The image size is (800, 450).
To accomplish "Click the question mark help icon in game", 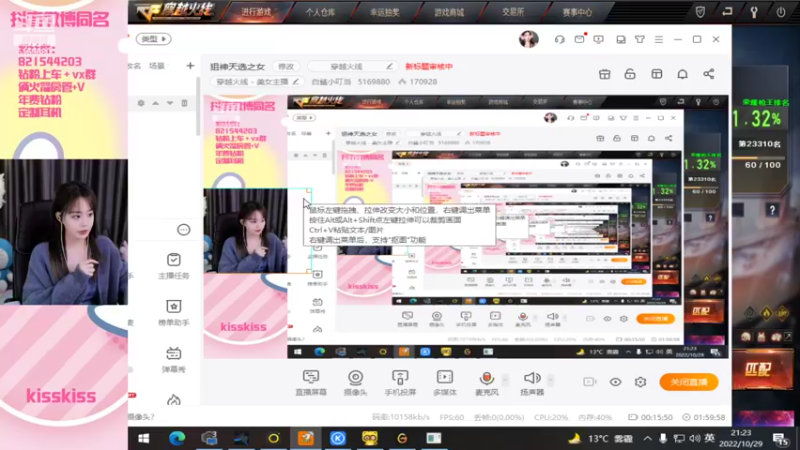I will click(772, 210).
